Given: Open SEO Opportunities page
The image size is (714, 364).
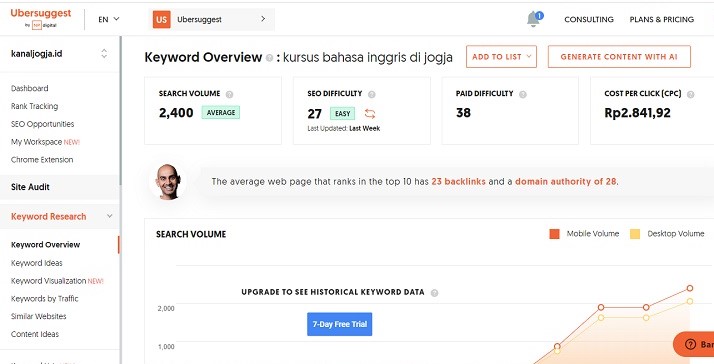Looking at the screenshot, I should [42, 124].
